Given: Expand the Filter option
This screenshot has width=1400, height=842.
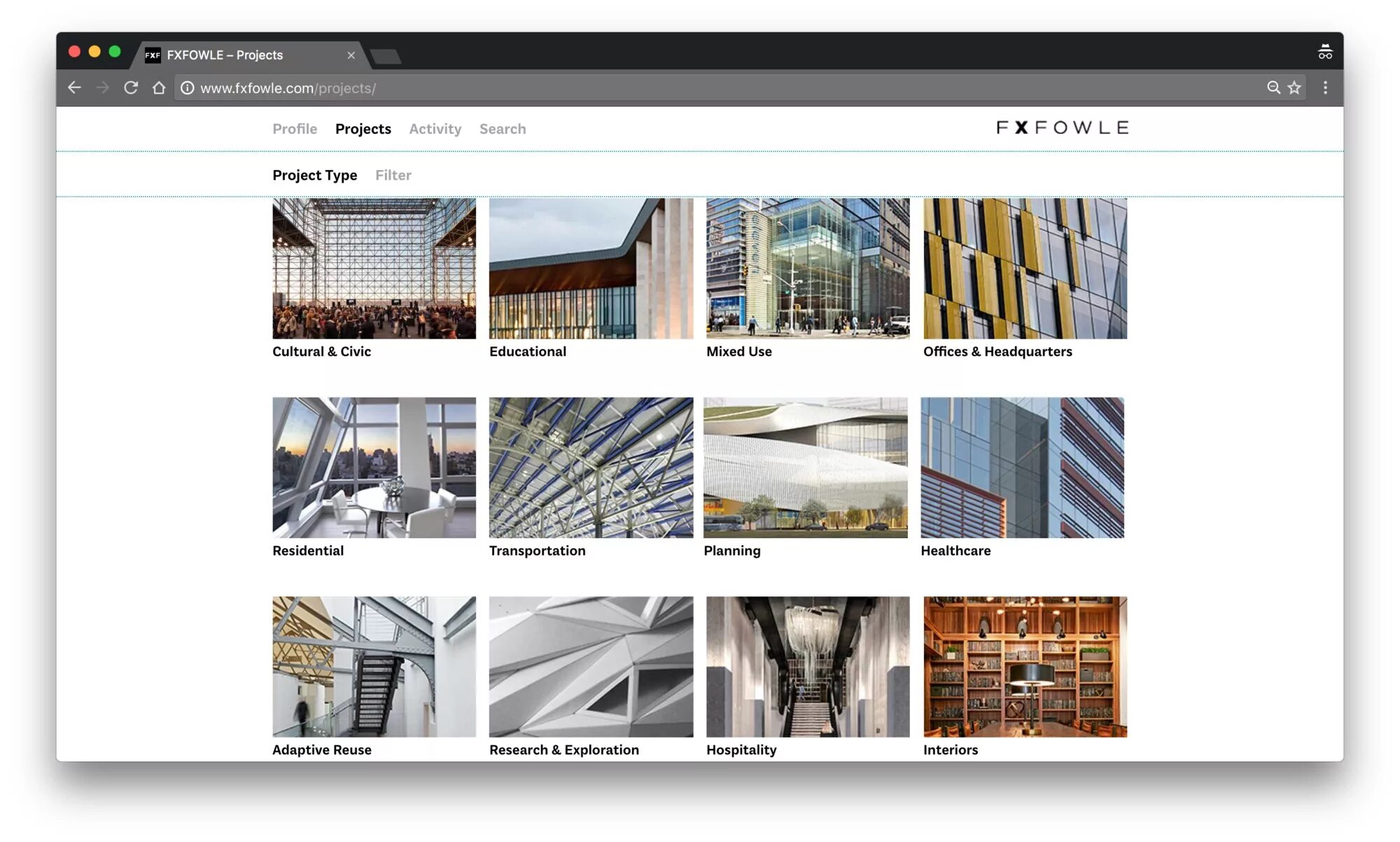Looking at the screenshot, I should pyautogui.click(x=393, y=175).
